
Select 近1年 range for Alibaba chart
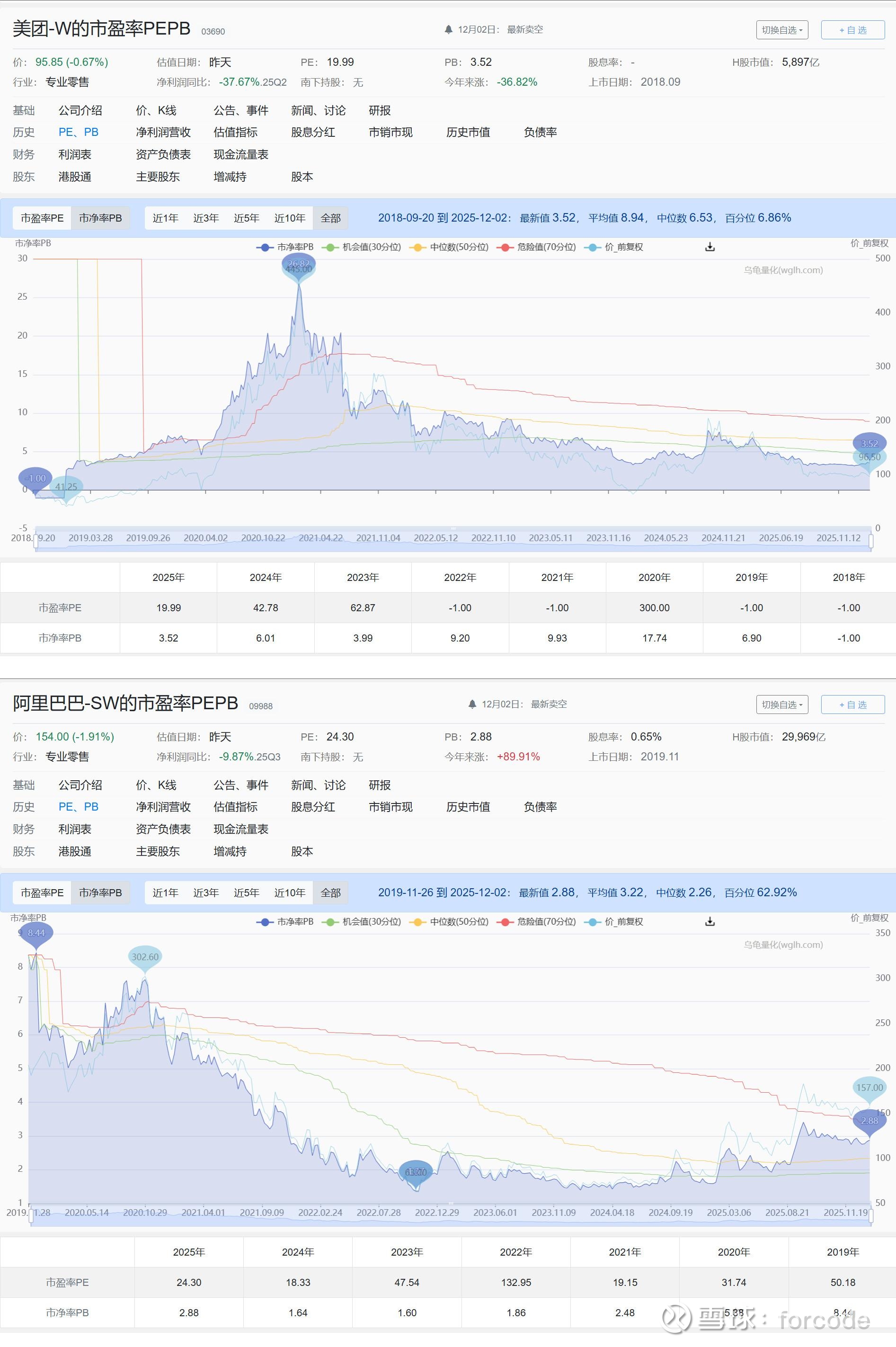pyautogui.click(x=165, y=892)
